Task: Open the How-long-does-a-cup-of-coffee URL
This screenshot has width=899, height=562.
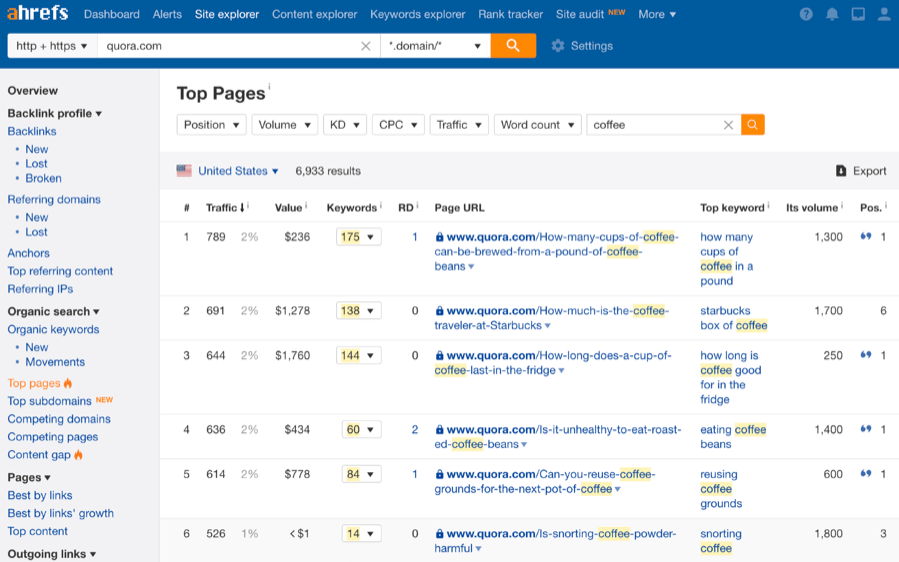Action: click(553, 362)
